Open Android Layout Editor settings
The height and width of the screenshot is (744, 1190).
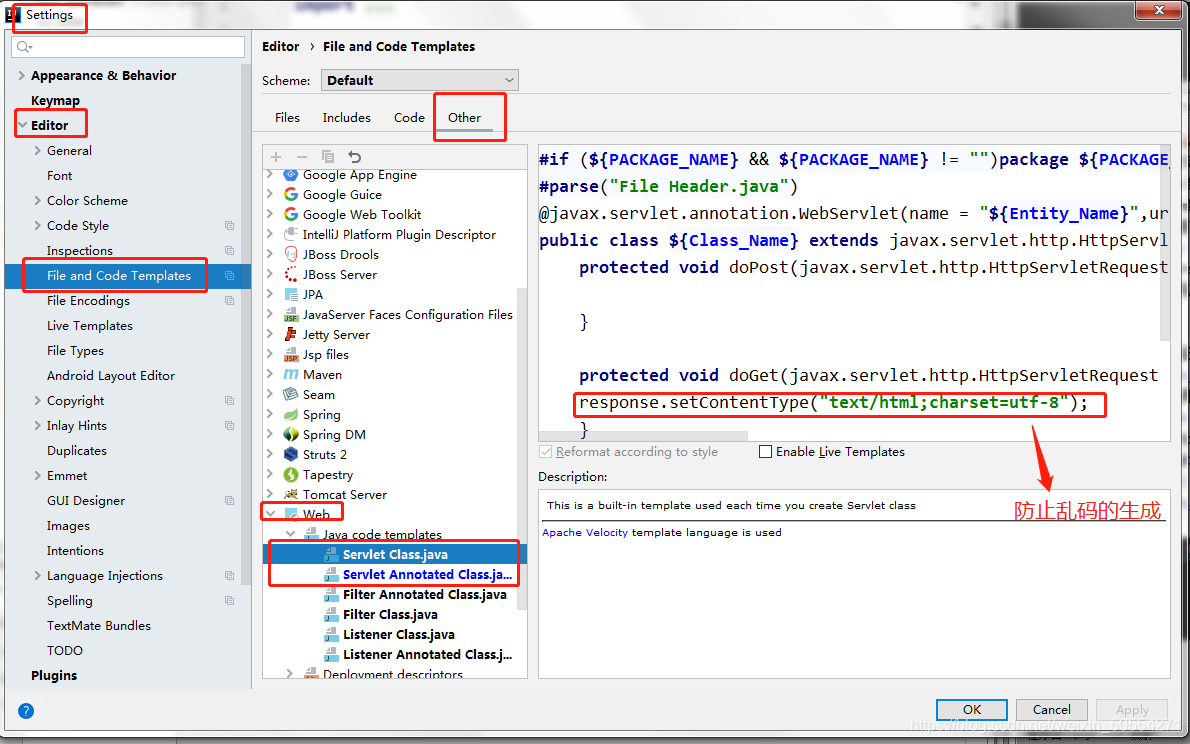(111, 376)
